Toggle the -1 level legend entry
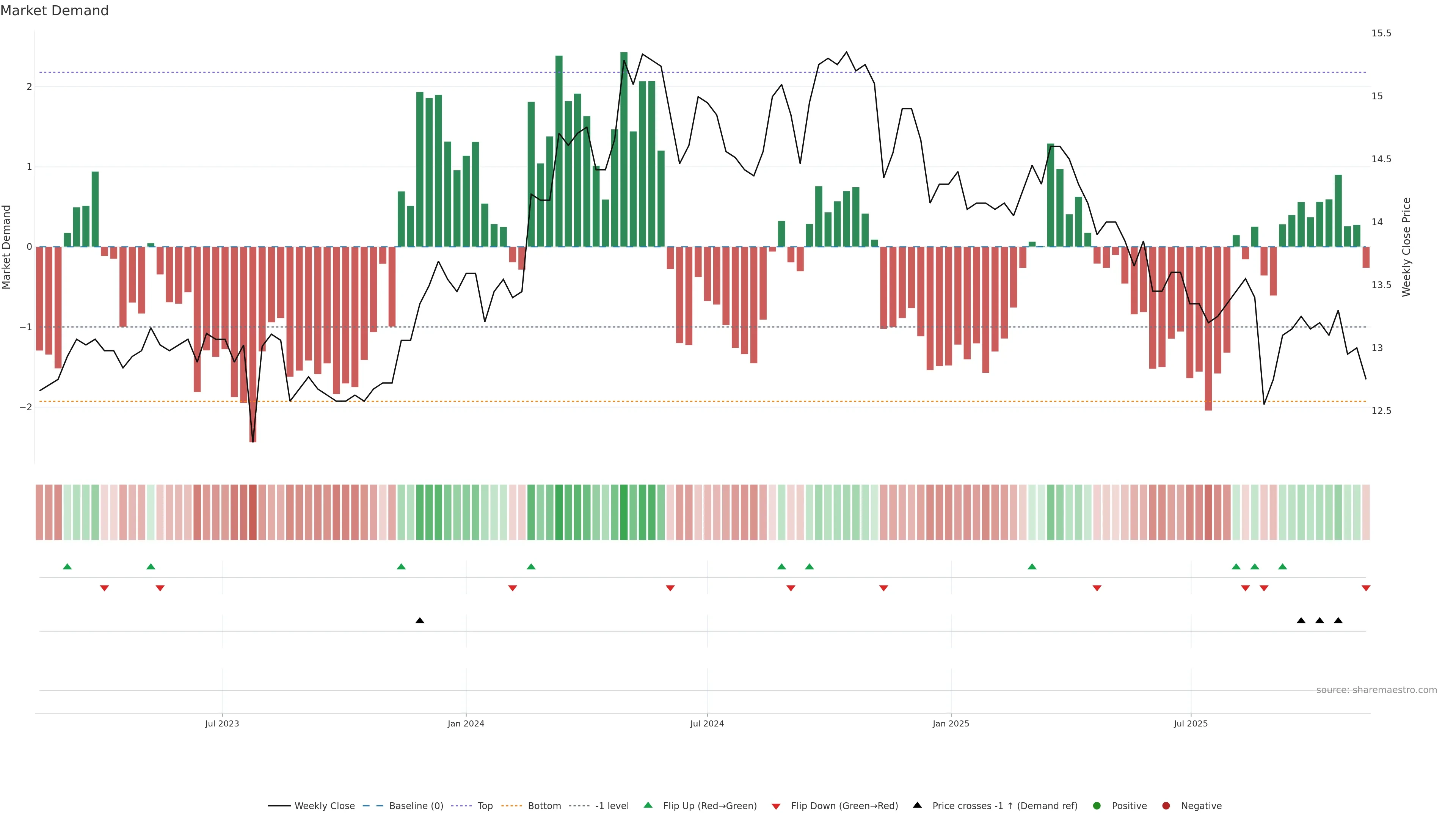This screenshot has height=819, width=1456. 612,805
